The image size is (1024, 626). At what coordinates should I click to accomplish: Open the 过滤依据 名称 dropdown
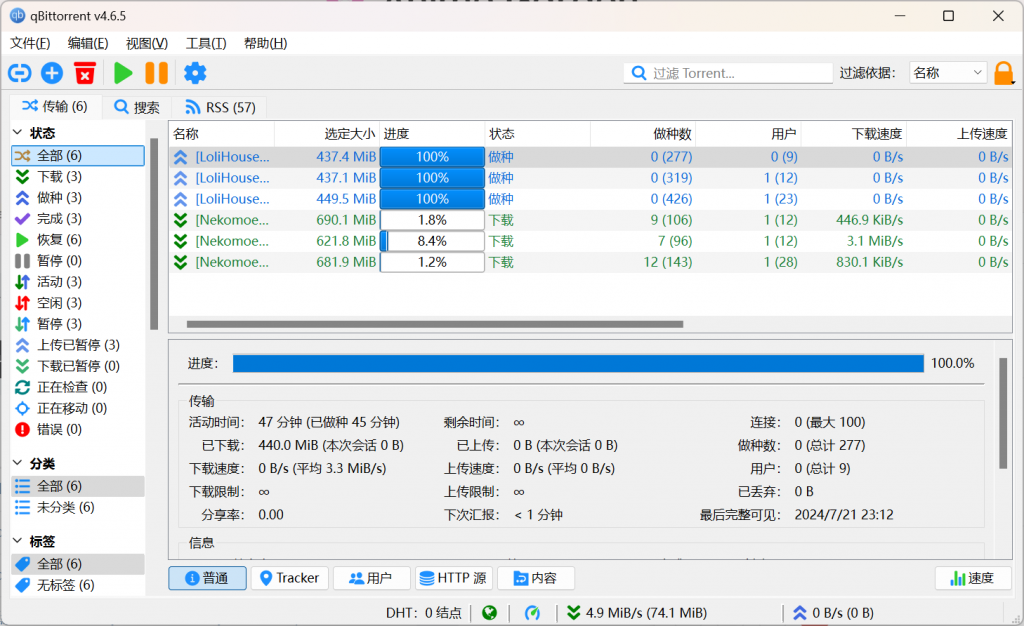(x=948, y=73)
